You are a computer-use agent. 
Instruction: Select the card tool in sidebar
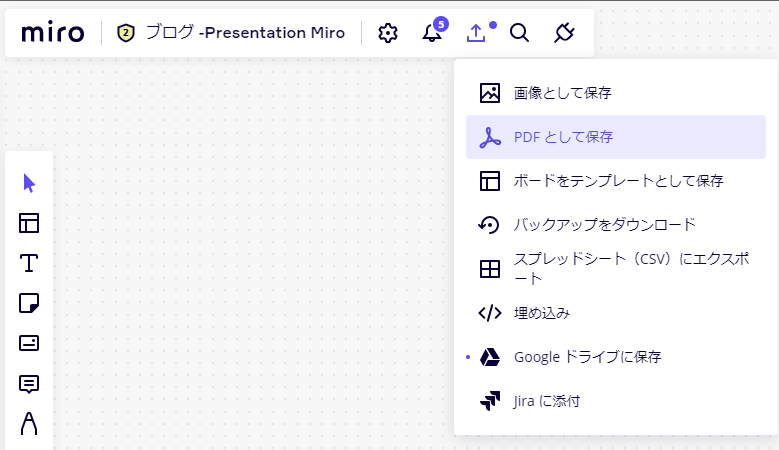[29, 343]
